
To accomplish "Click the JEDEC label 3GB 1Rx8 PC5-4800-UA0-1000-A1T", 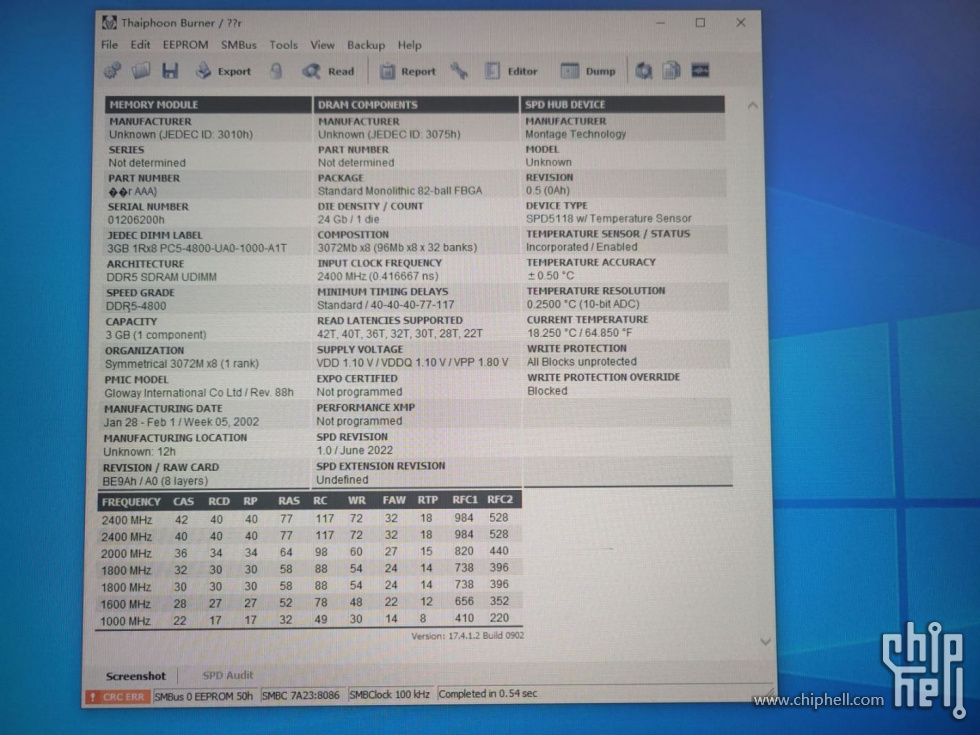I will coord(197,248).
